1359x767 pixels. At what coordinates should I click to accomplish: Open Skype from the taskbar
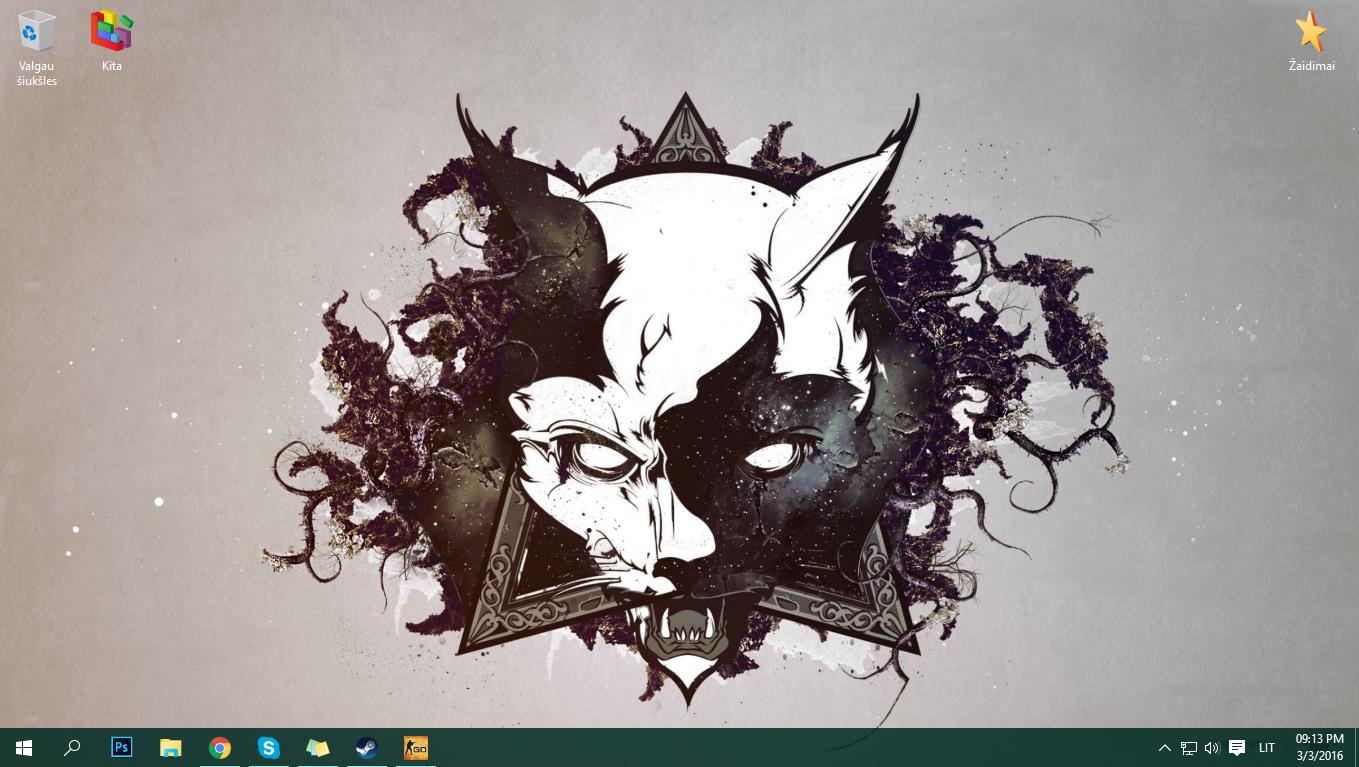pos(269,747)
